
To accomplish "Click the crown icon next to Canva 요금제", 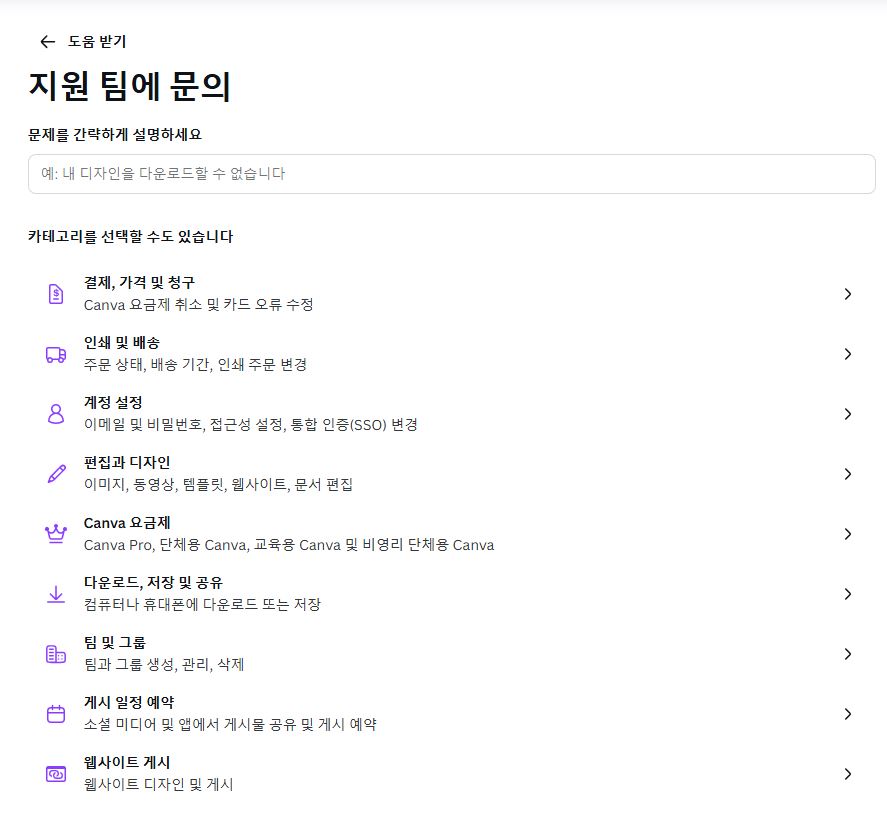I will point(55,532).
